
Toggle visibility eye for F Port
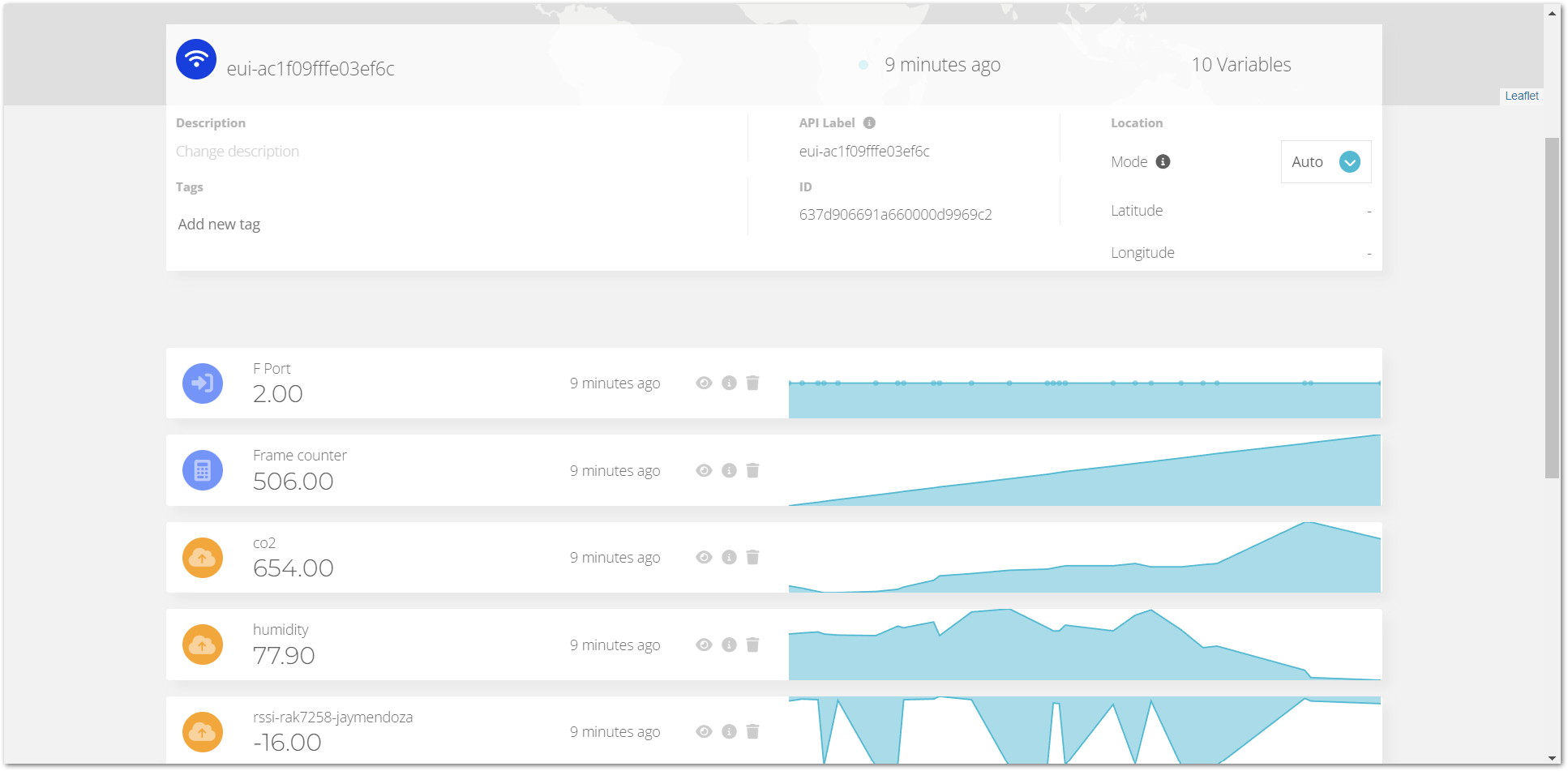click(704, 383)
